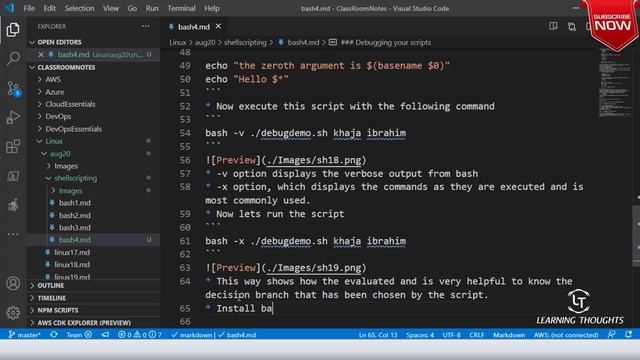Follow the ./Images/sh18.png link

pos(313,160)
